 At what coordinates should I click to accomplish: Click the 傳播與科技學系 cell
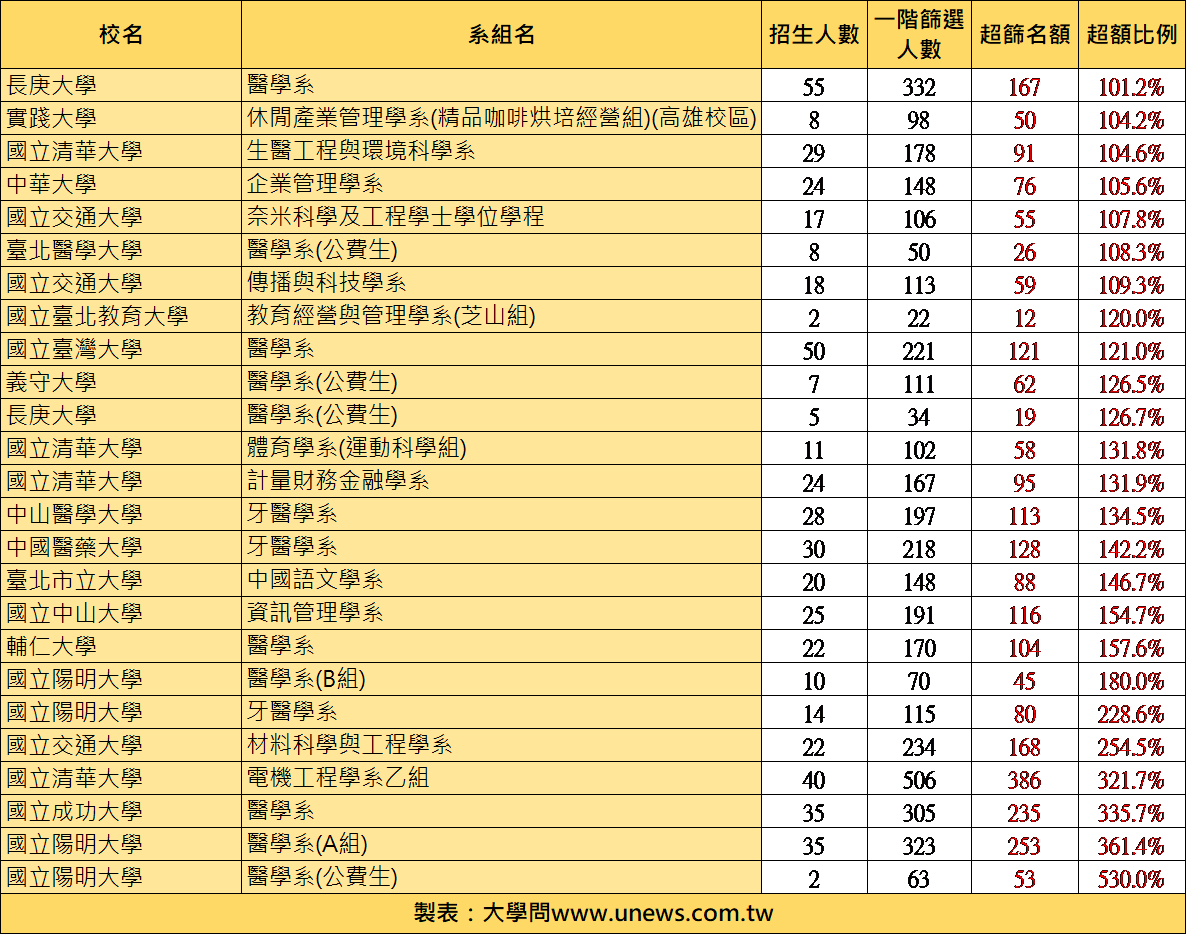tap(501, 283)
